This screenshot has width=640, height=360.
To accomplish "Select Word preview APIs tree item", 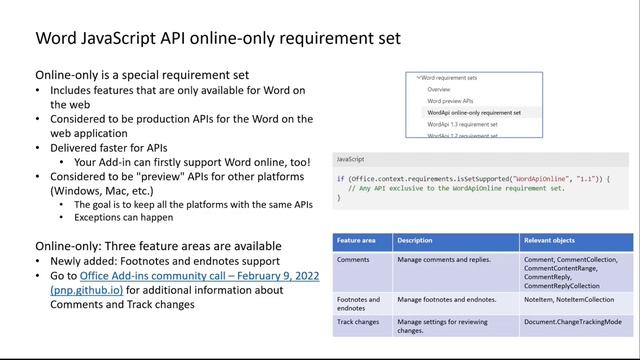I will pos(450,101).
